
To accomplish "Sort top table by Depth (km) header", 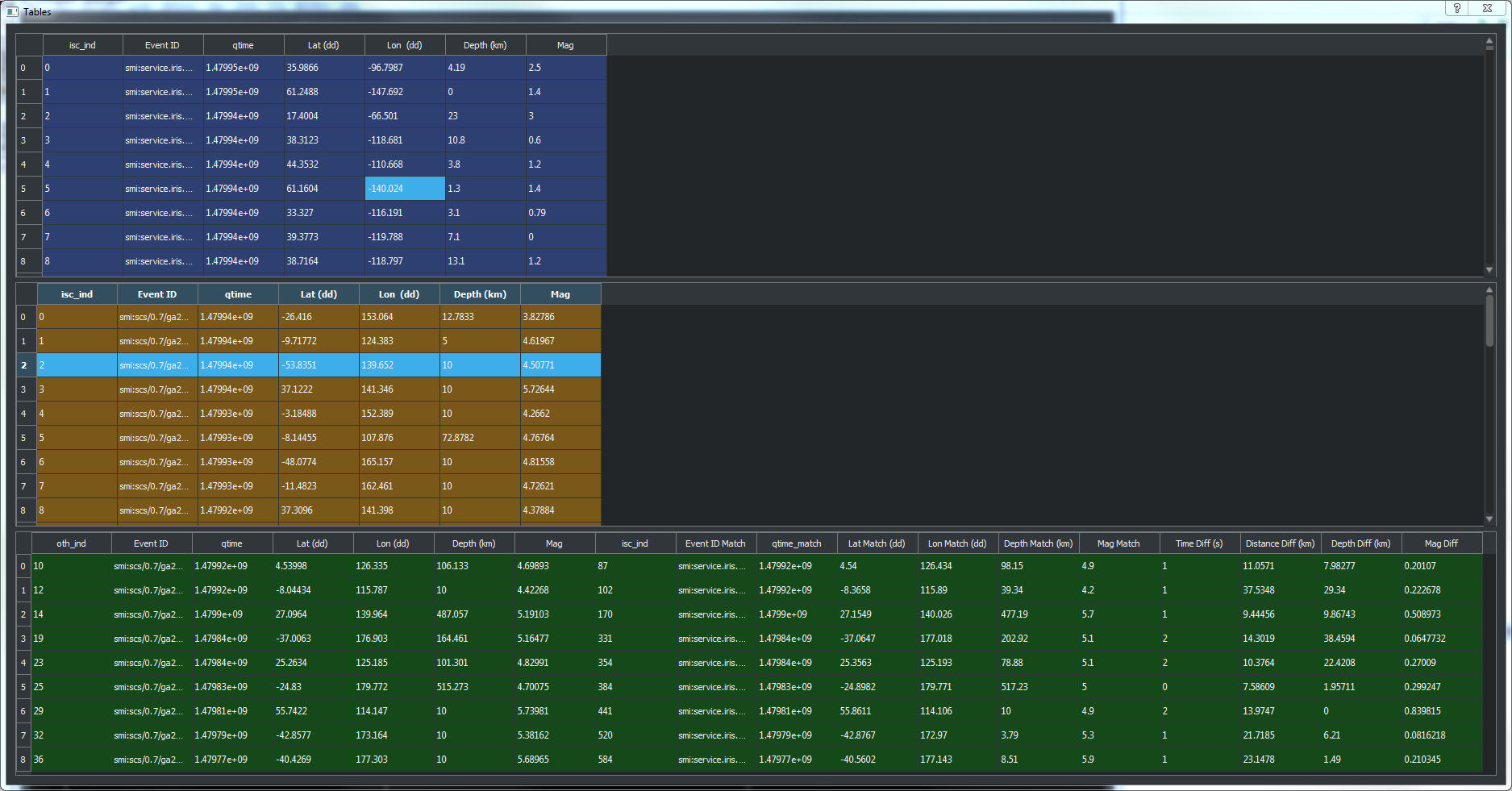I will (485, 45).
